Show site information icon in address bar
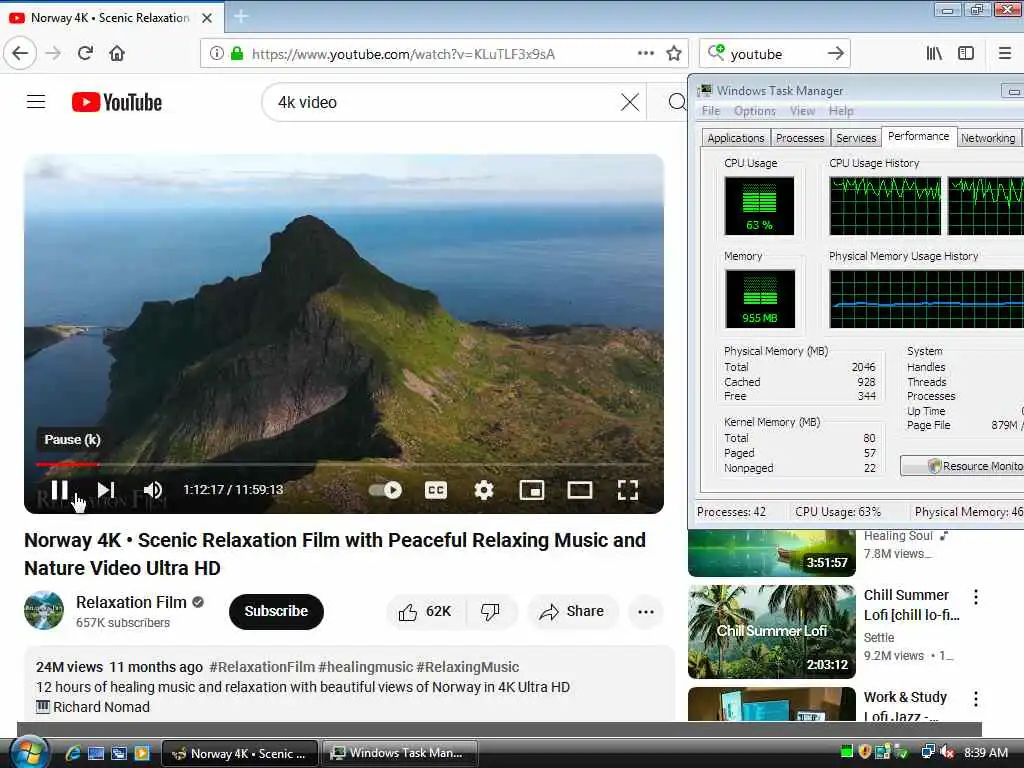 tap(216, 53)
